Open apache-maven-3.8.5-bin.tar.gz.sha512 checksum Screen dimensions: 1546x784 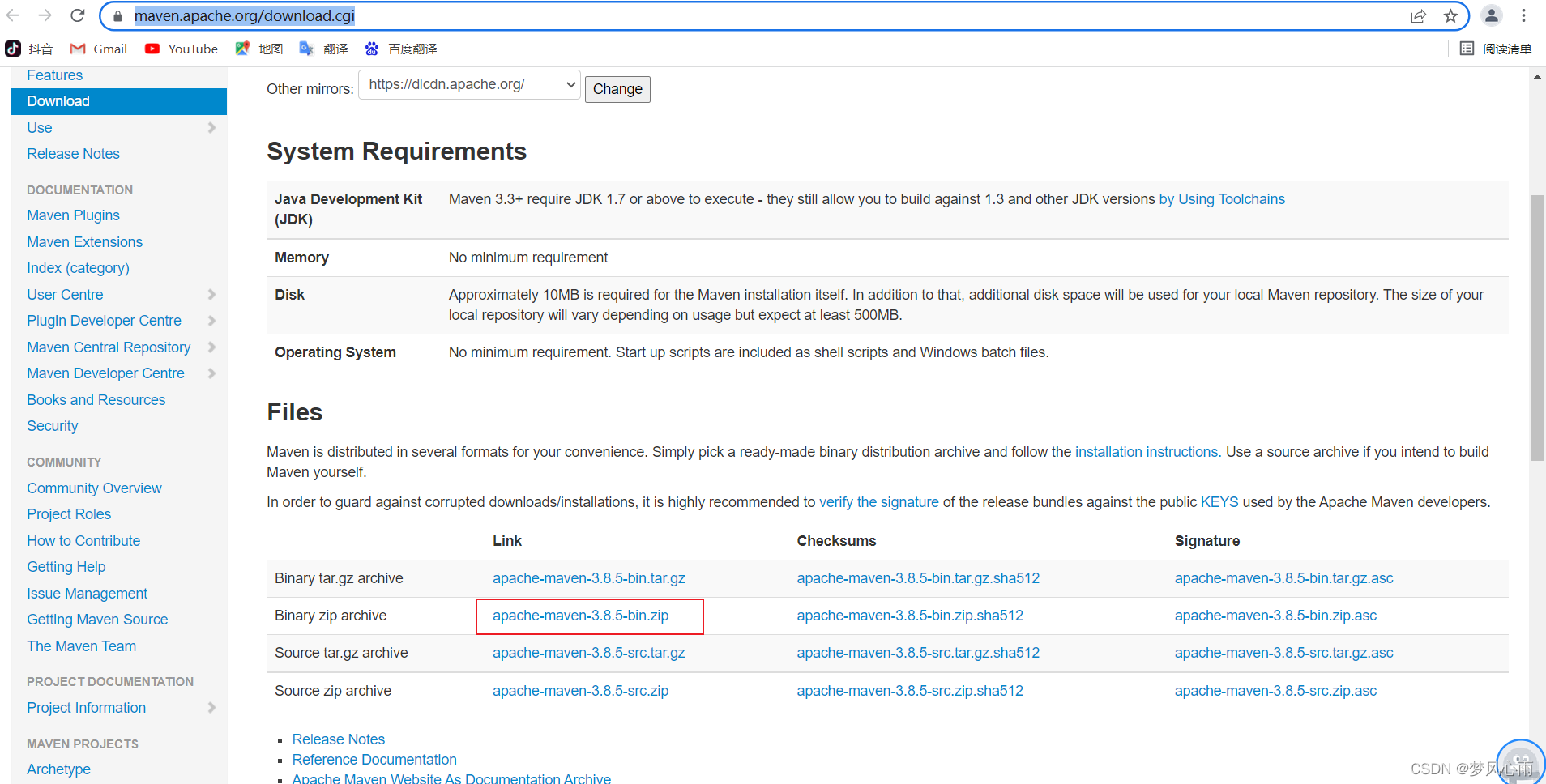[918, 578]
